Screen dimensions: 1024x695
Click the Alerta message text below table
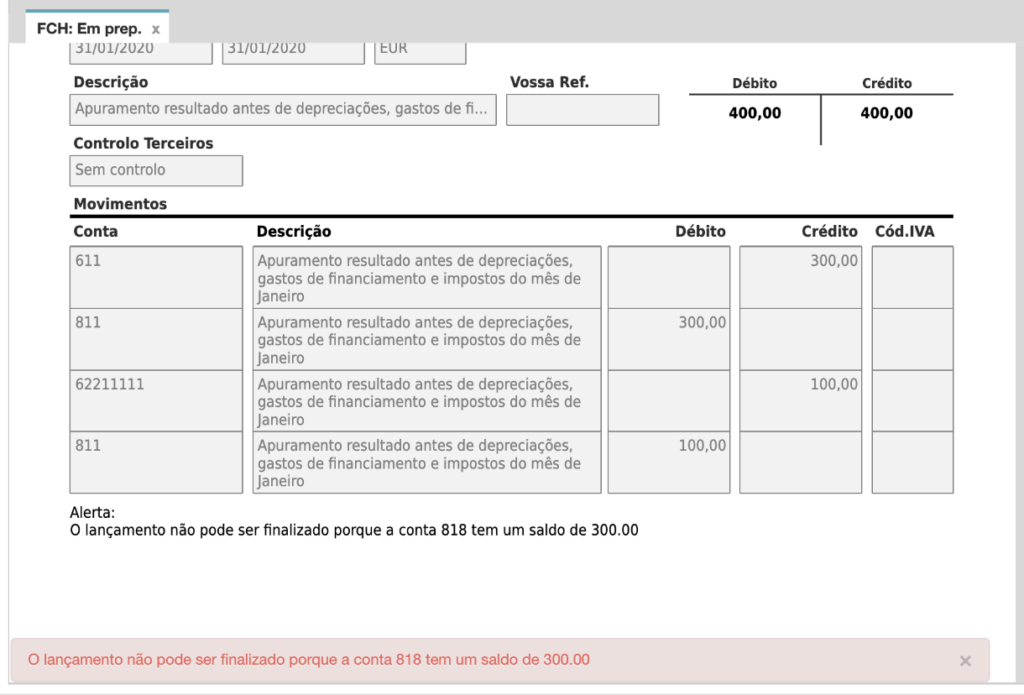pyautogui.click(x=353, y=530)
